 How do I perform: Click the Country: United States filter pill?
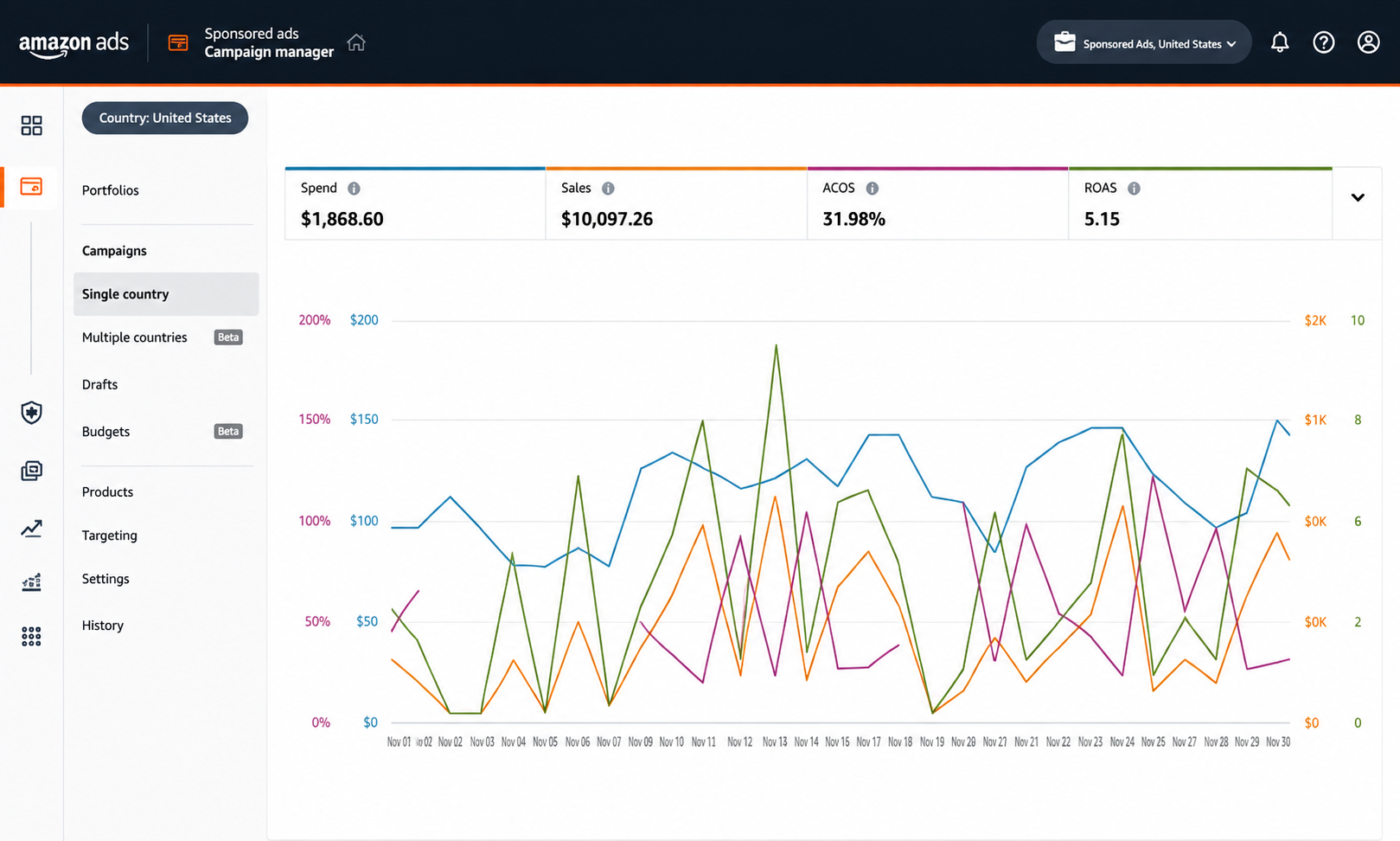tap(165, 118)
